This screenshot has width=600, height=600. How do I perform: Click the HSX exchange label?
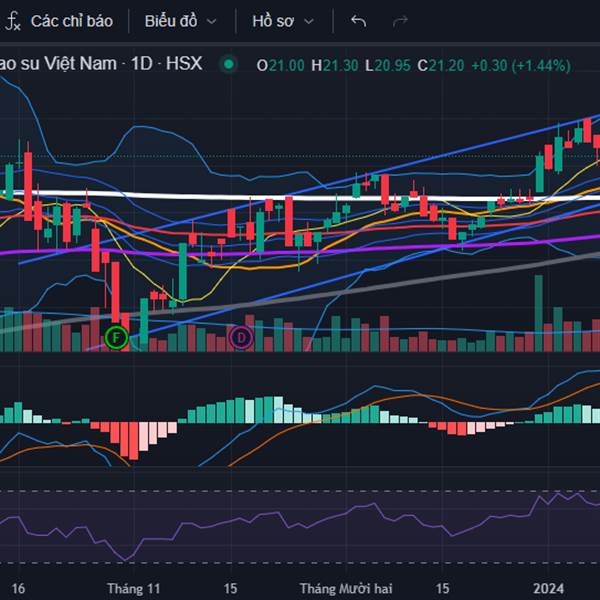tap(184, 64)
